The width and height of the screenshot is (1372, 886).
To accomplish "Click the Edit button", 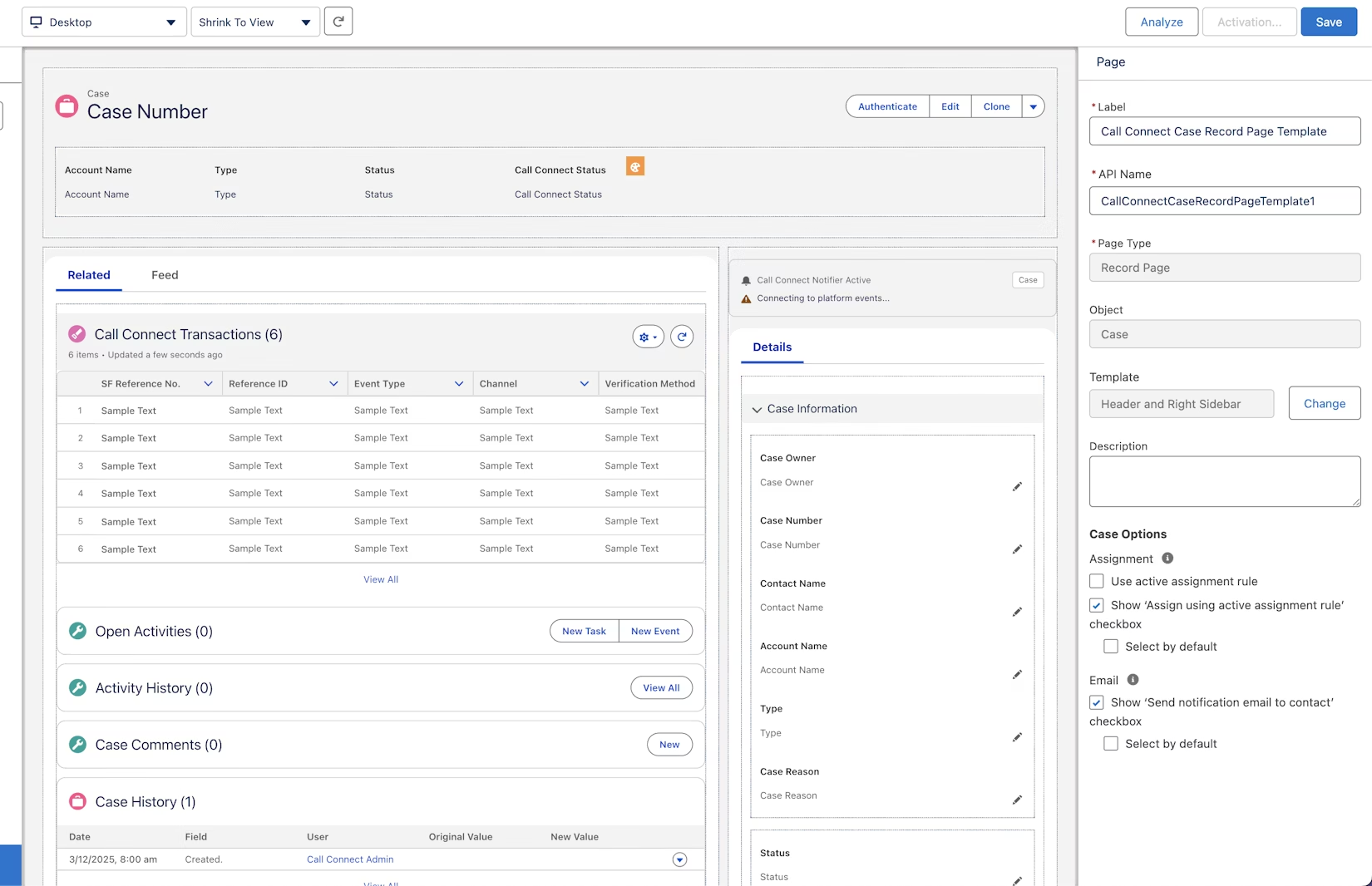I will 950,106.
